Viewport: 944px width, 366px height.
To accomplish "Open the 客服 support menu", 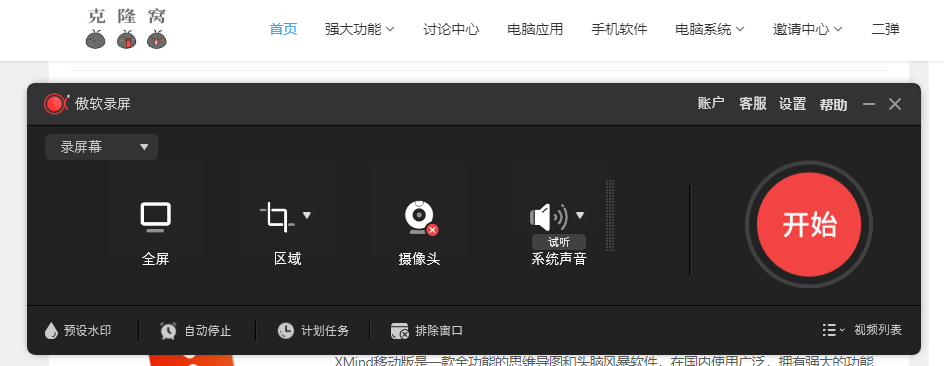I will 753,104.
